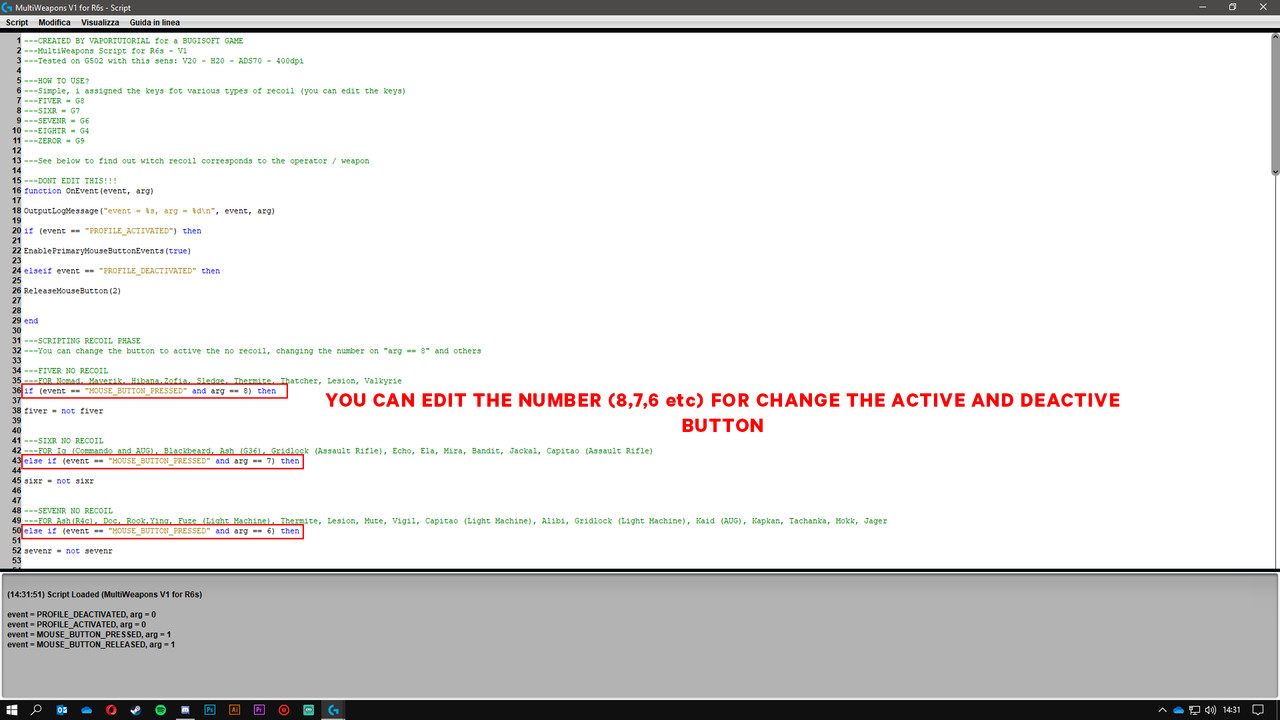1280x720 pixels.
Task: Open the red circle app in taskbar
Action: click(284, 710)
